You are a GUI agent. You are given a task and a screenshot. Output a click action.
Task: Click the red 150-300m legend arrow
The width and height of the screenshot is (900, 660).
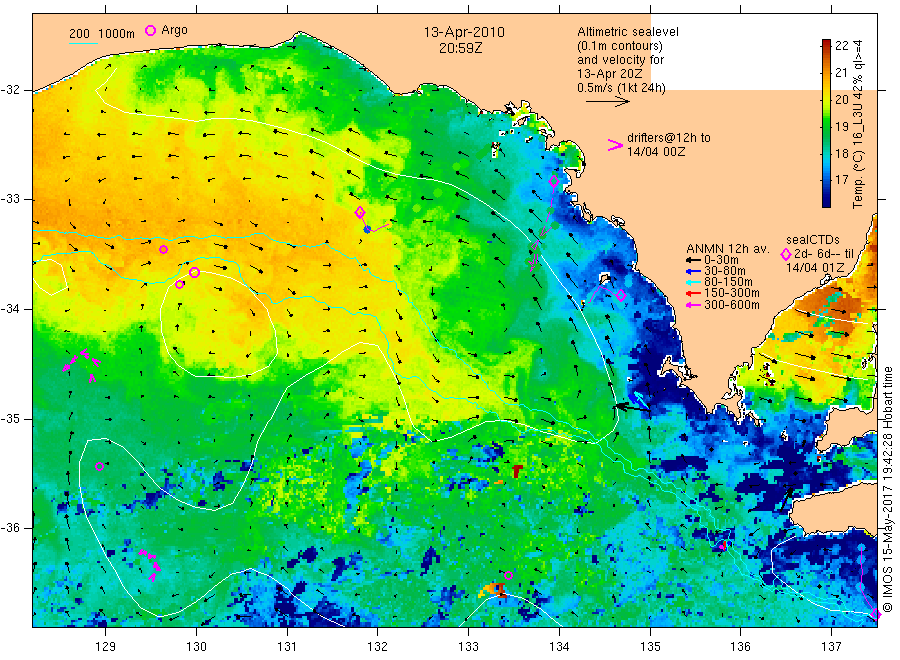693,293
